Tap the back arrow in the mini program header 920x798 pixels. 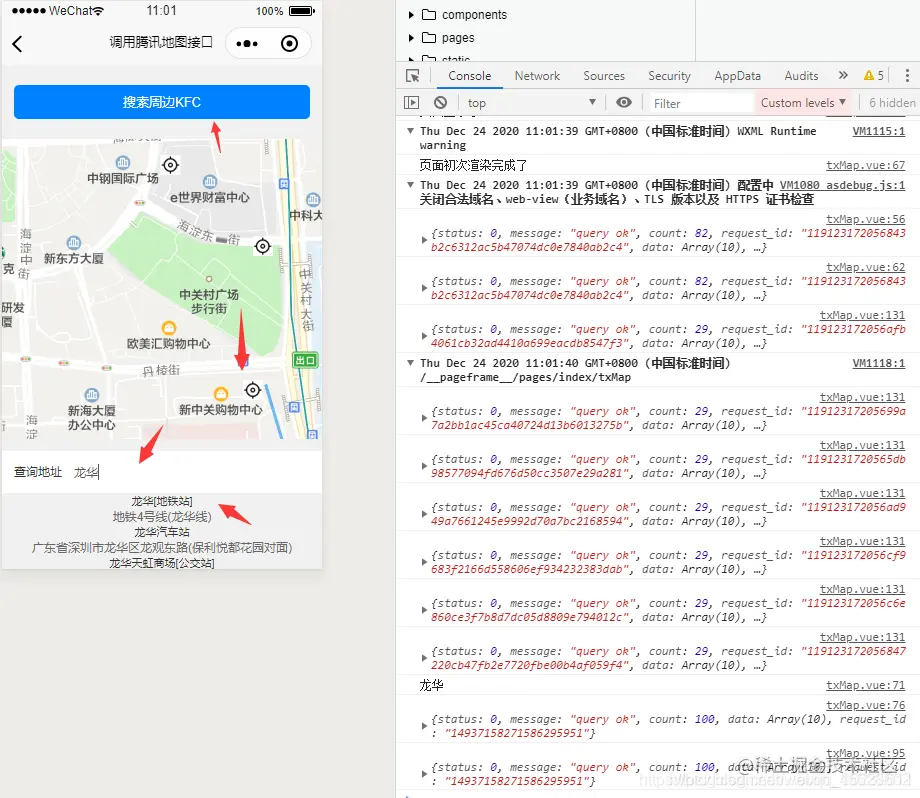point(17,44)
